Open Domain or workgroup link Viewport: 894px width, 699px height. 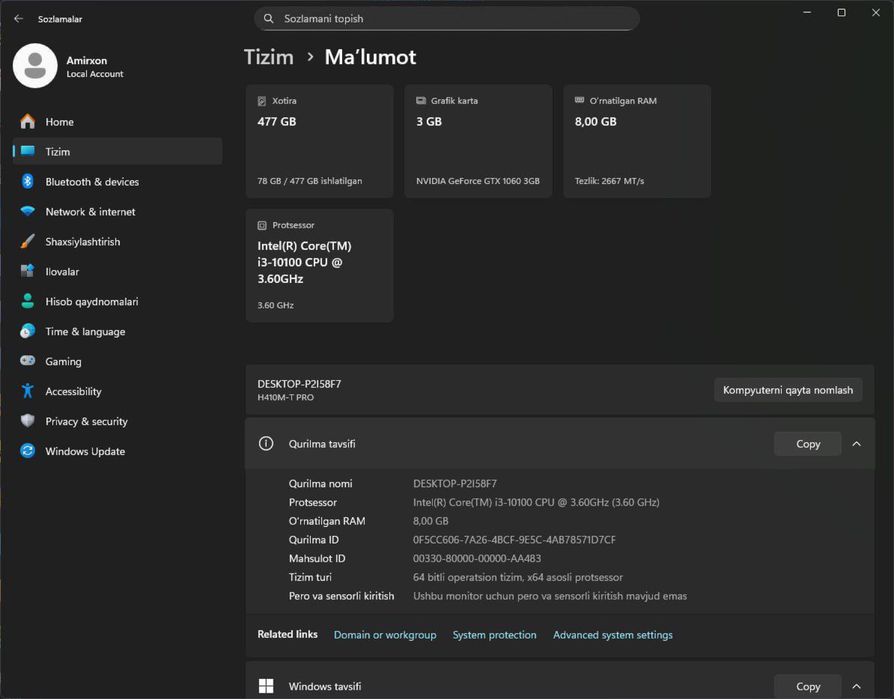tap(385, 635)
